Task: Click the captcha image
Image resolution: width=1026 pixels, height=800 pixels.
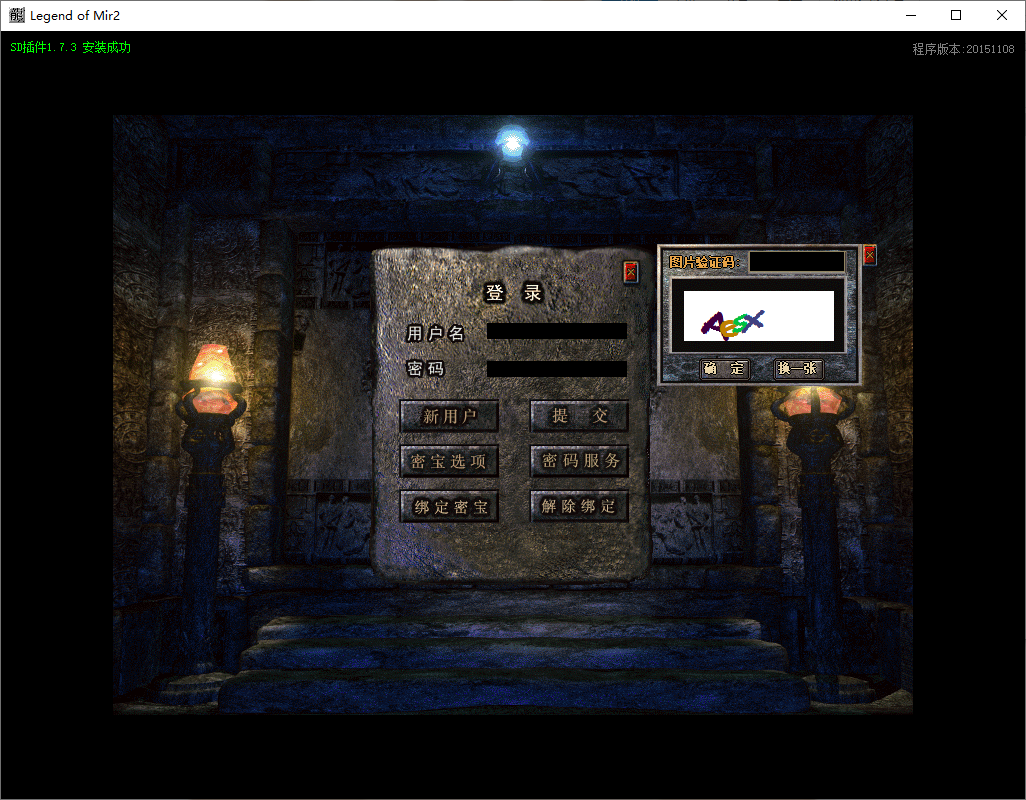Action: pyautogui.click(x=757, y=317)
